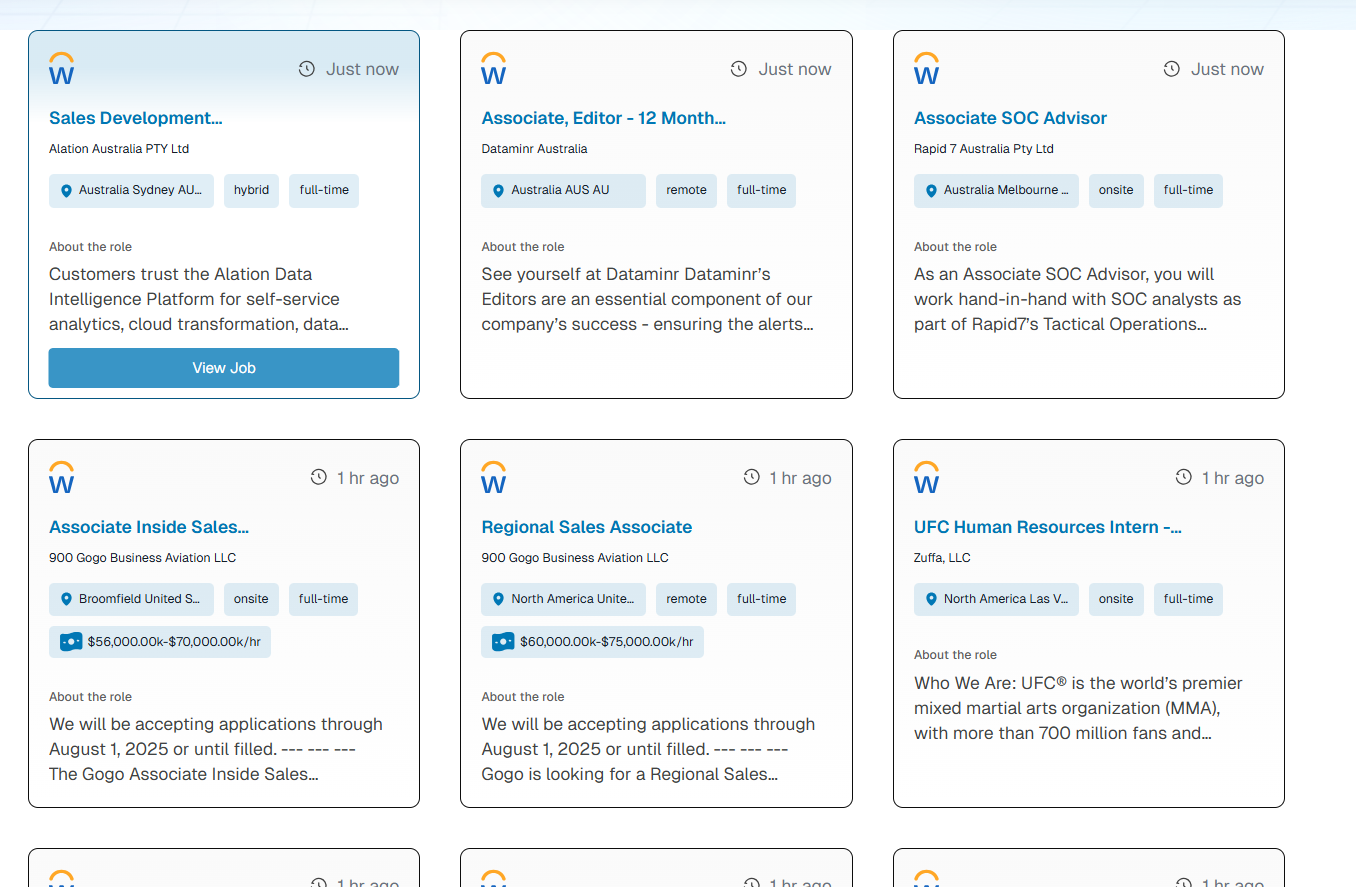Click location pin in Broomfield United tag
This screenshot has height=887, width=1356.
[x=66, y=599]
